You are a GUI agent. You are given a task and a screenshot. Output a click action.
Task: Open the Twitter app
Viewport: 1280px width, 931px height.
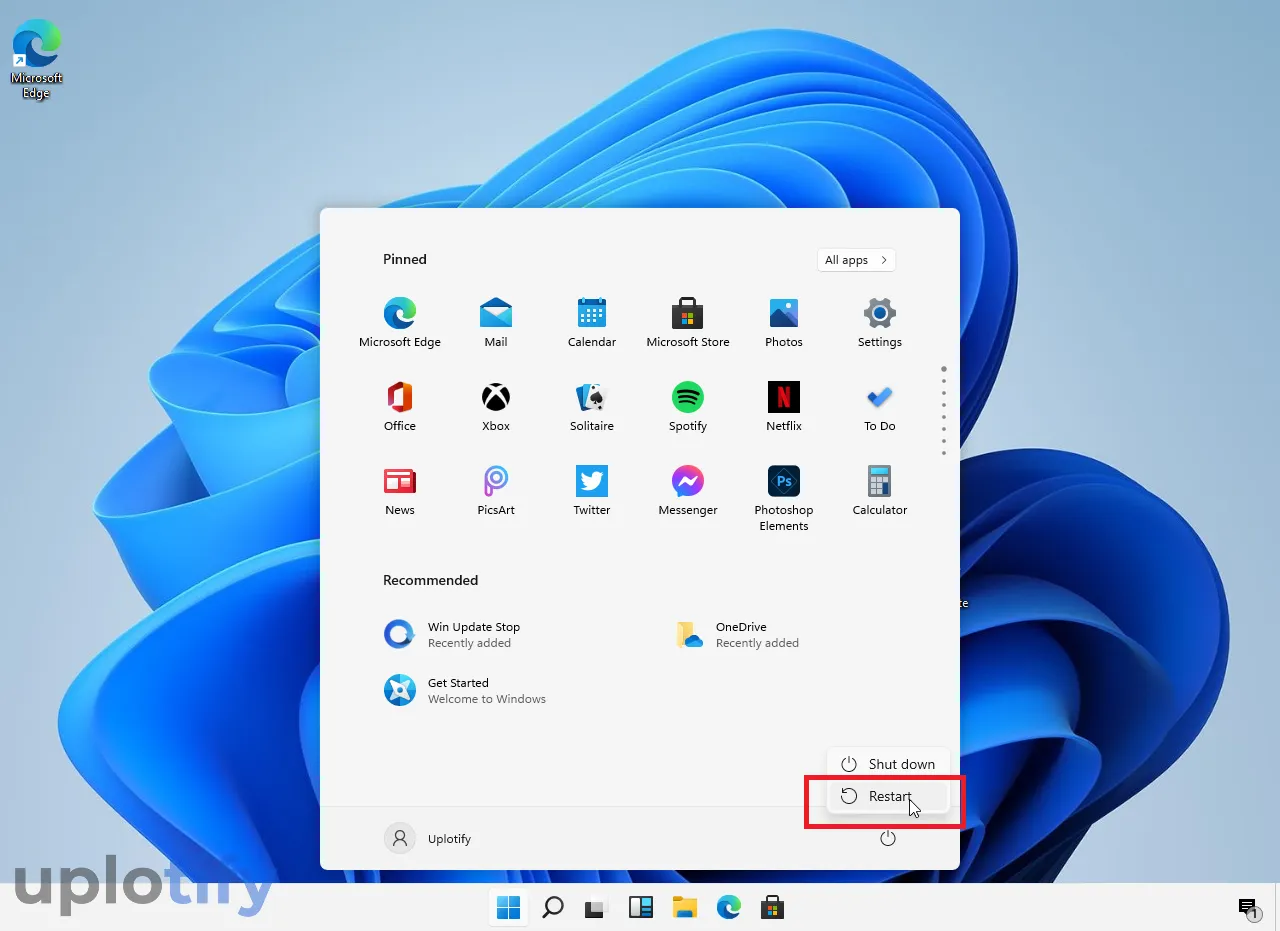tap(592, 491)
